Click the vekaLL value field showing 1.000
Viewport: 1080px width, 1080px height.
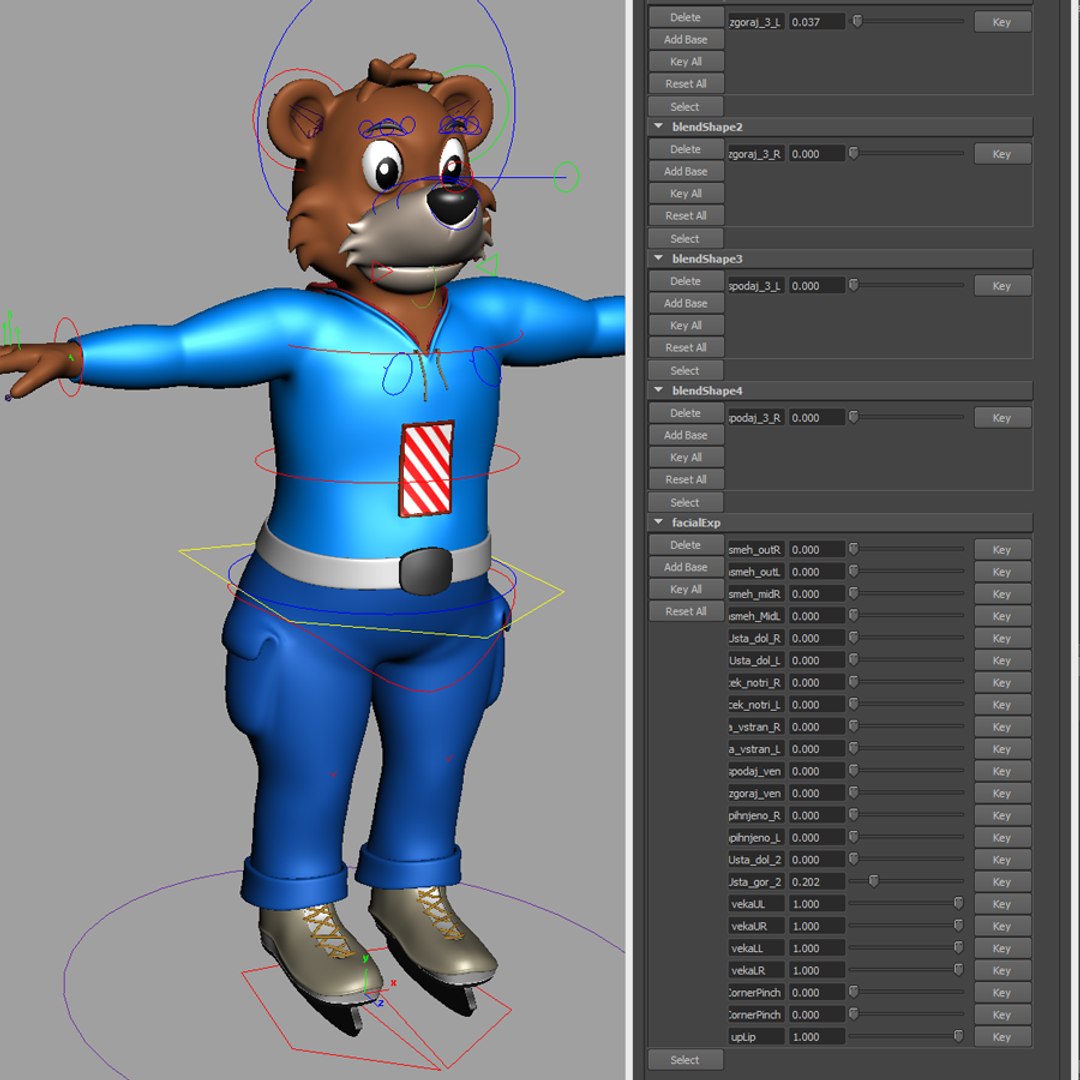[817, 948]
